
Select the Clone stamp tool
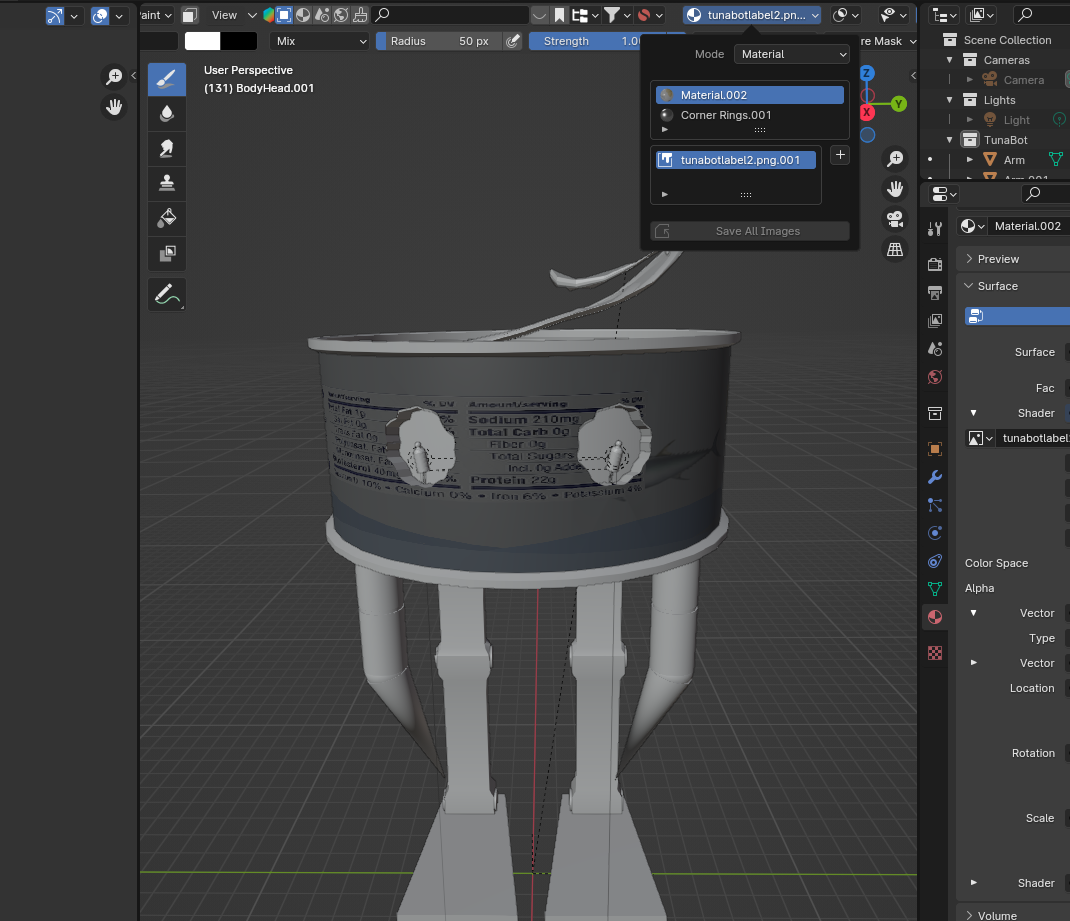click(167, 184)
